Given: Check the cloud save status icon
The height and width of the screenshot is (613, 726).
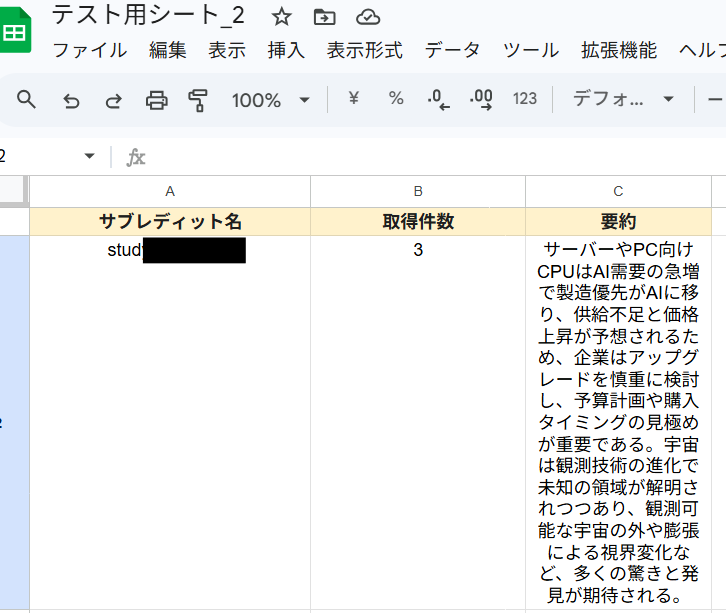Looking at the screenshot, I should click(368, 17).
